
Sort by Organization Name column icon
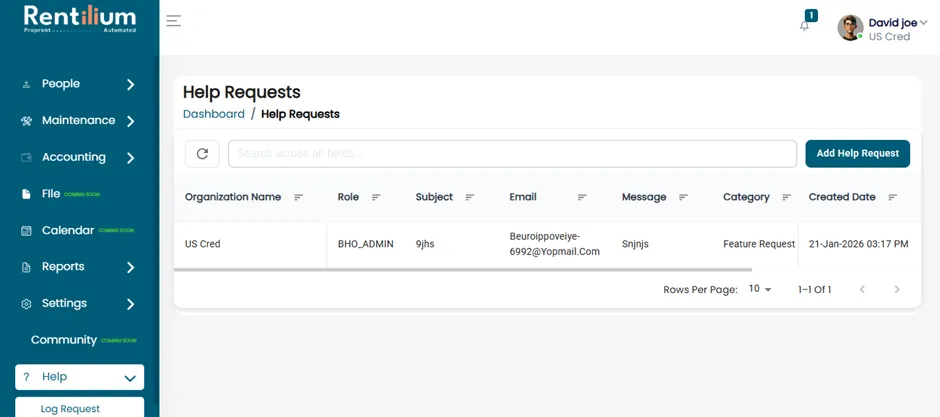(299, 197)
